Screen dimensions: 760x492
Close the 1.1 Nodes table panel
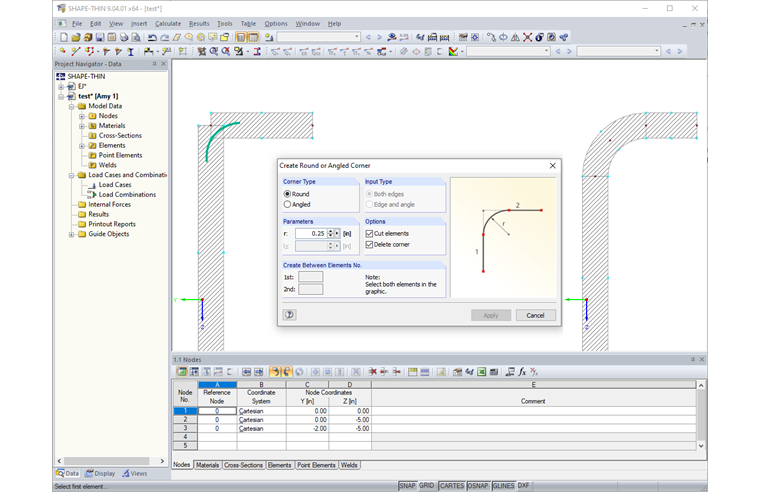tap(701, 359)
